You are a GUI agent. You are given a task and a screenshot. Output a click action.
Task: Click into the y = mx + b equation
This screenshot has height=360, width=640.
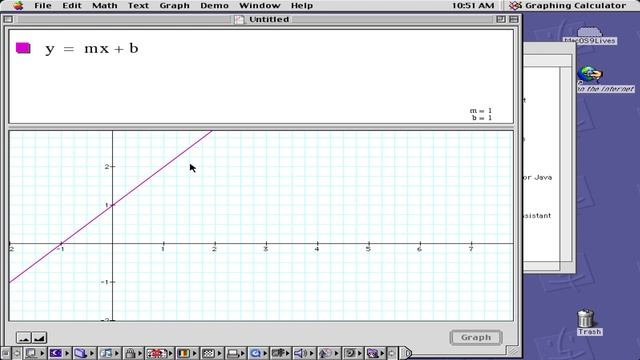point(92,49)
